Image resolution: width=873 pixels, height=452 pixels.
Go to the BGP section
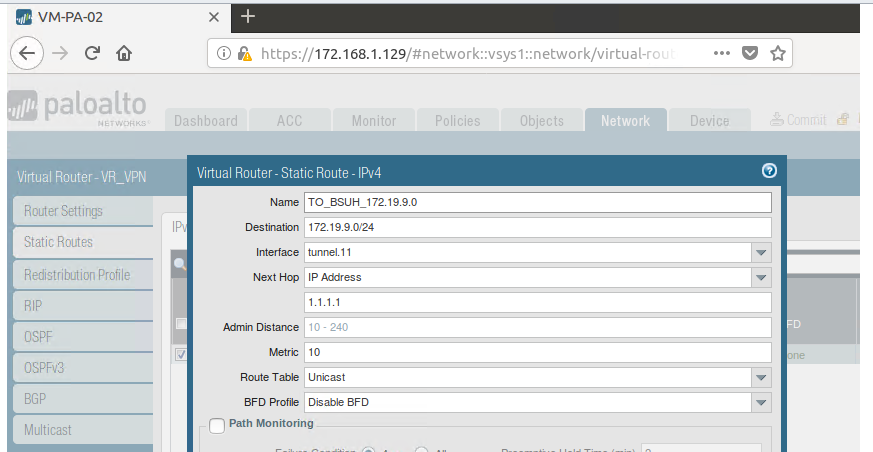pyautogui.click(x=83, y=399)
